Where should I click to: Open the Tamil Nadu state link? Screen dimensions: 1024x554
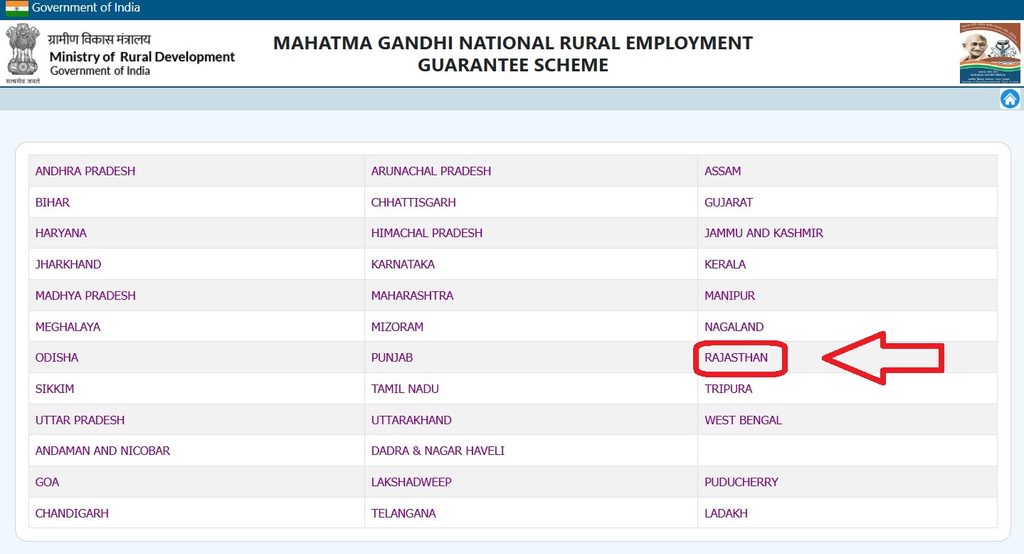405,389
